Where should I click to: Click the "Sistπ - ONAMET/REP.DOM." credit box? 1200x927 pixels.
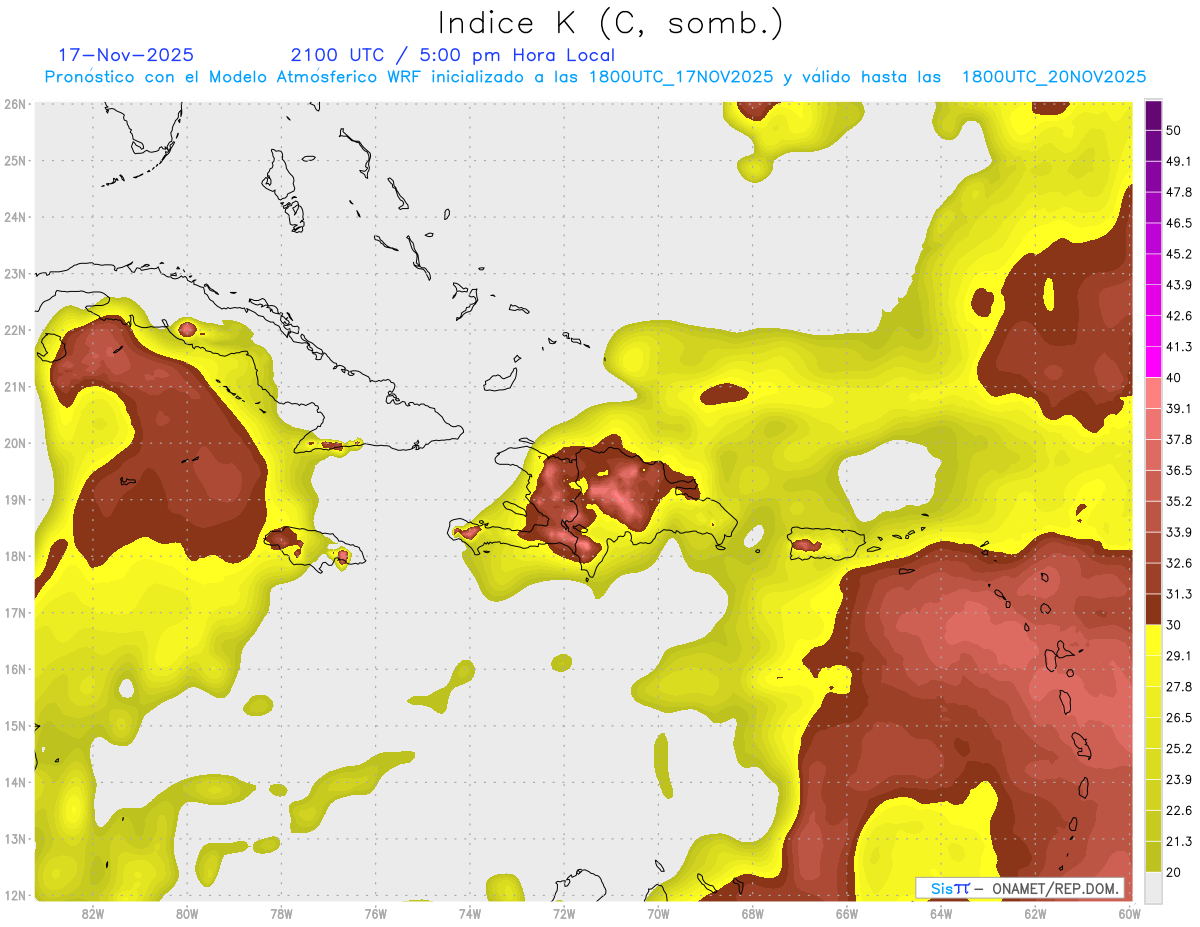[1020, 888]
